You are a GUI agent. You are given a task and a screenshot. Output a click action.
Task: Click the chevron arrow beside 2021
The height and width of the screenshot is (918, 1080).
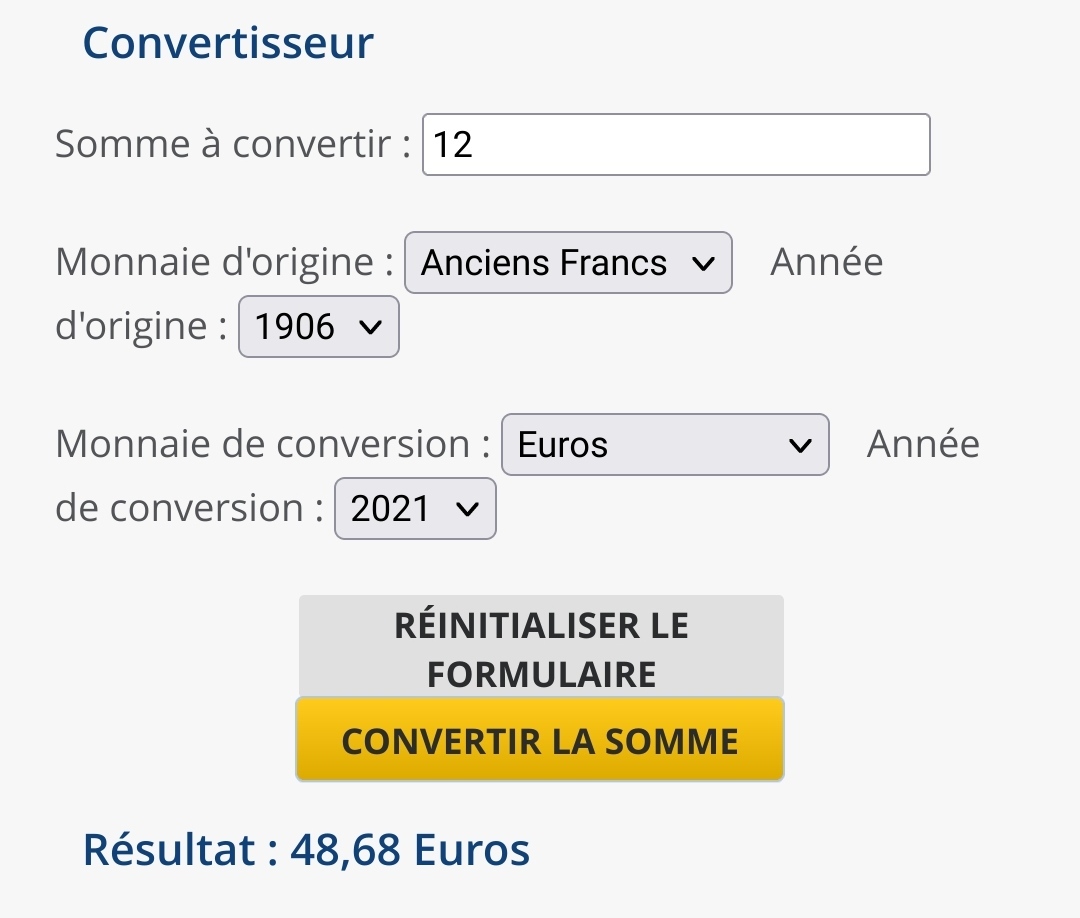click(467, 509)
